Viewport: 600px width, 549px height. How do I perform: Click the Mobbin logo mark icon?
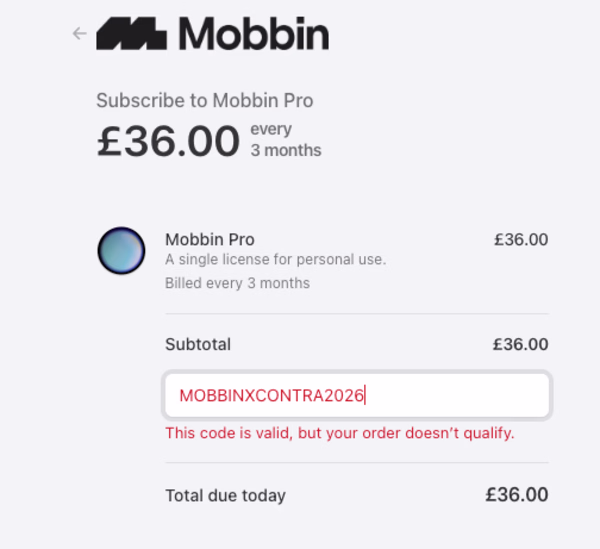point(131,33)
